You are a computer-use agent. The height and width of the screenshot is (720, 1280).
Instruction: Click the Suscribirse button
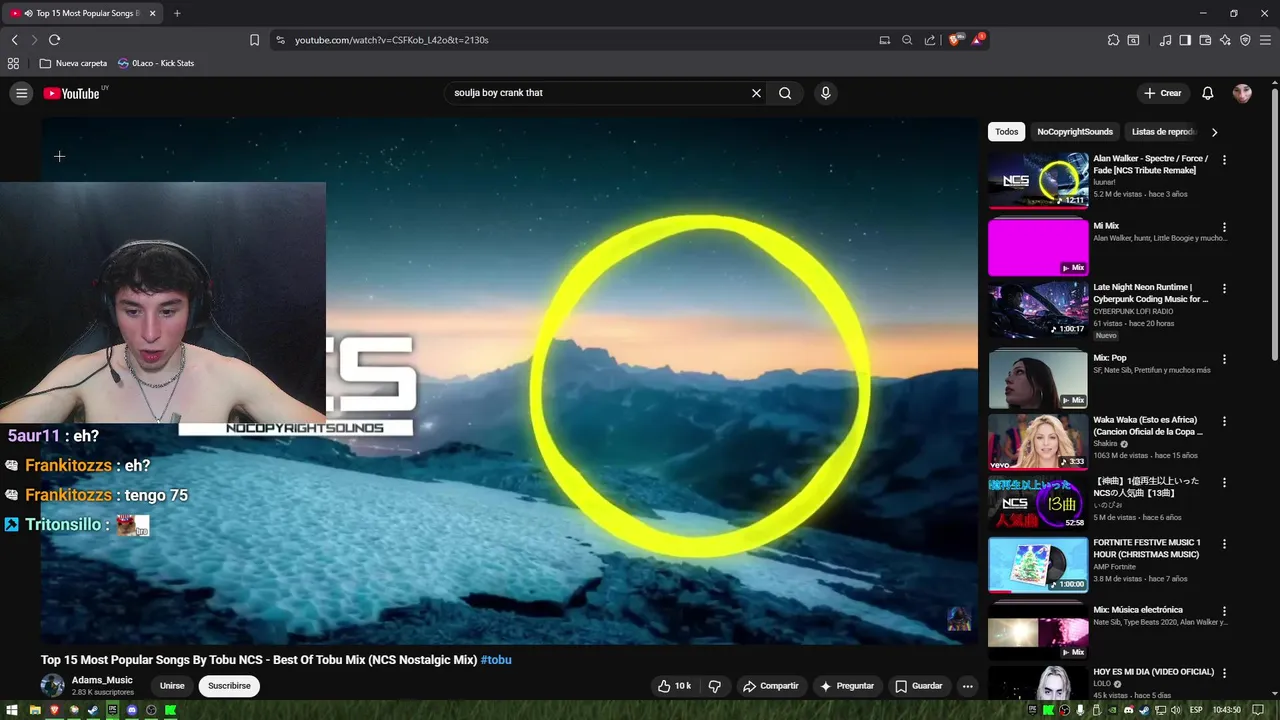click(x=229, y=686)
